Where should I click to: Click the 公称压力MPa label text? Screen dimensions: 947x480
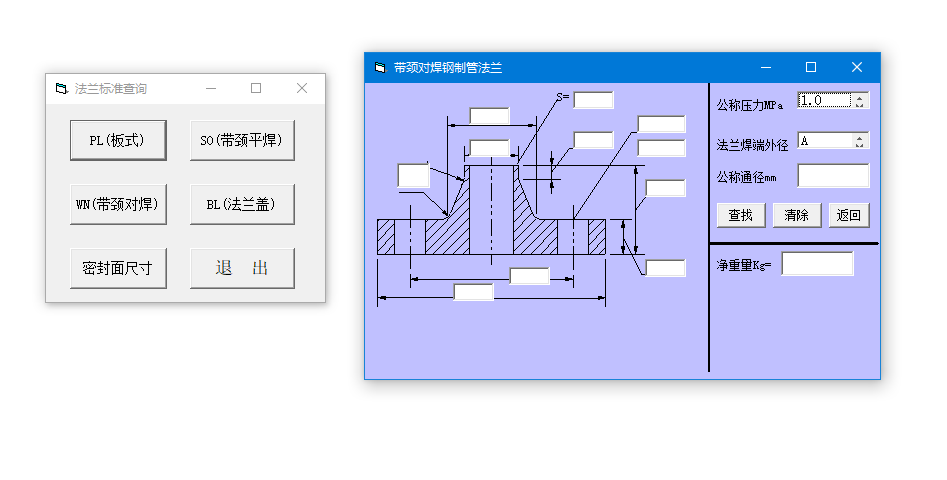[x=750, y=105]
